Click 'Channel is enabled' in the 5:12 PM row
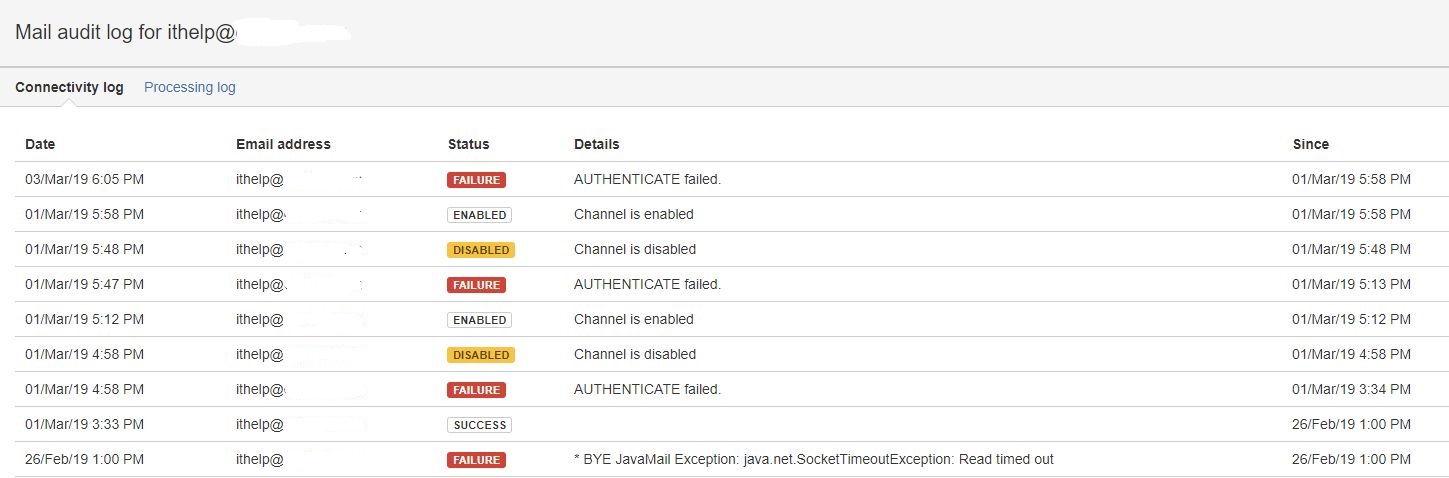The width and height of the screenshot is (1449, 478). 634,319
